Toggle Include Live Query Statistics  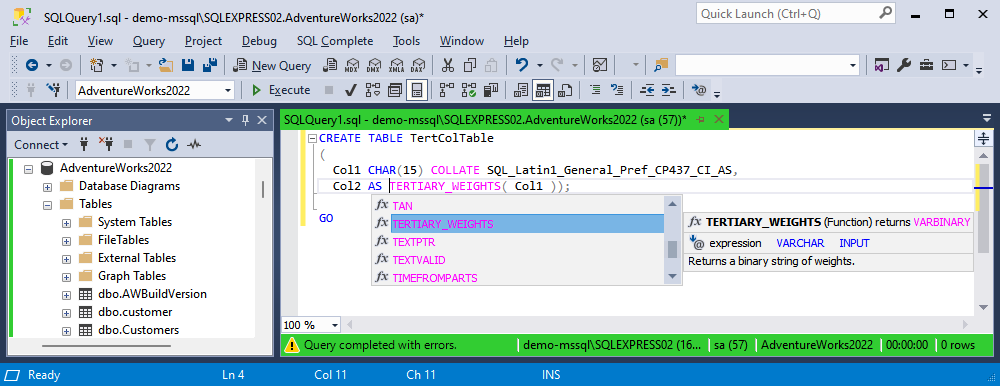click(469, 90)
